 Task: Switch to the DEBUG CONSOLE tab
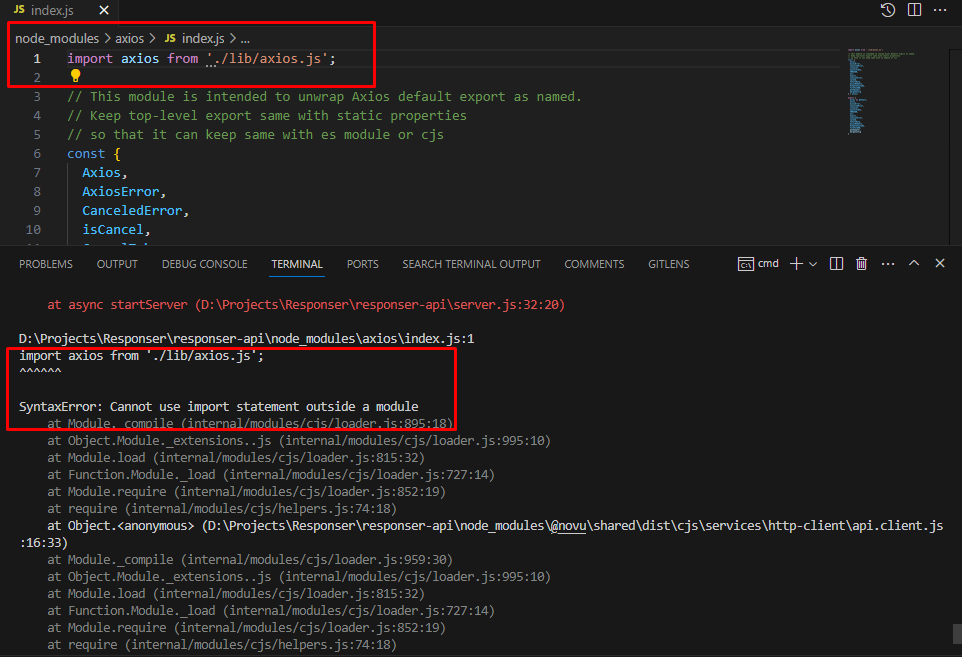click(204, 264)
